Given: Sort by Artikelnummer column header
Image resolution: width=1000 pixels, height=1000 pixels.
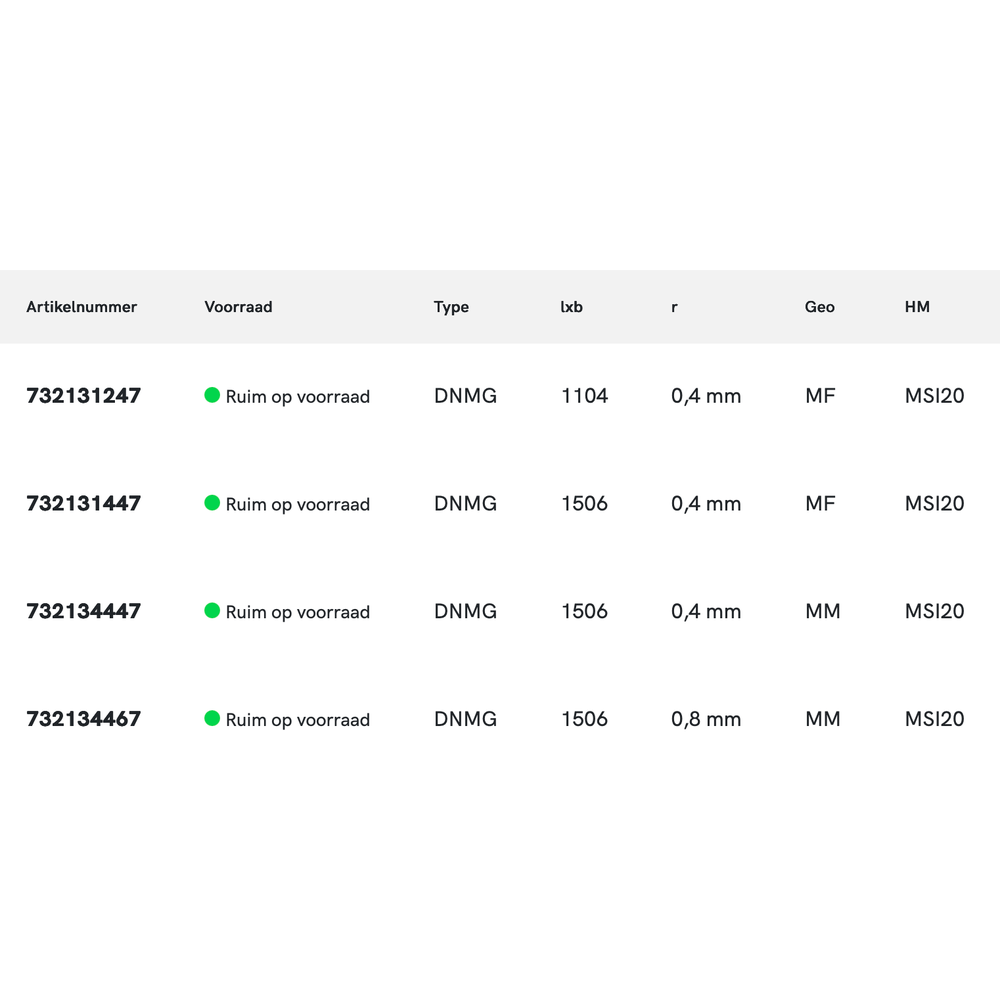Looking at the screenshot, I should pyautogui.click(x=82, y=307).
